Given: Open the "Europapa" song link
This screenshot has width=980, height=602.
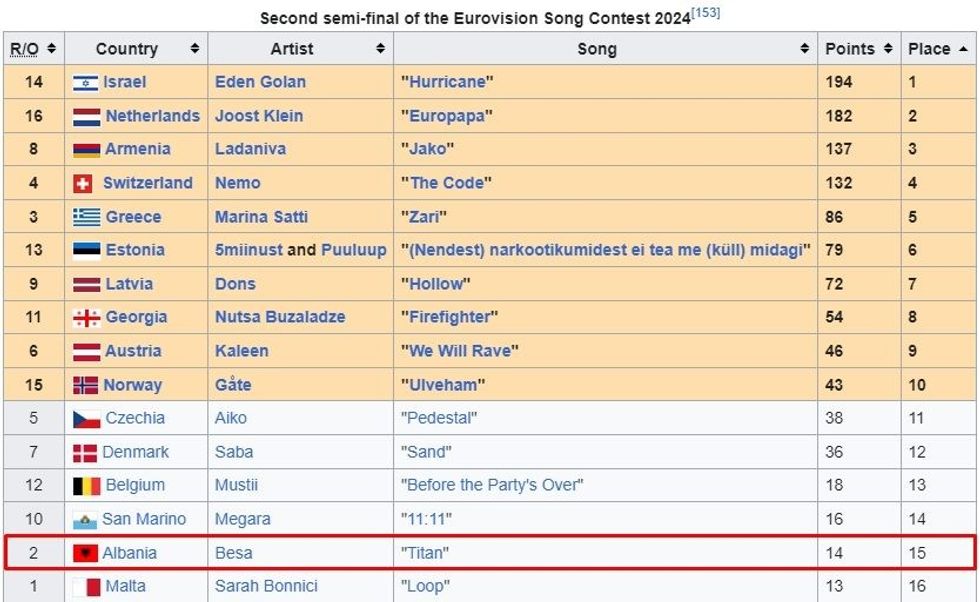Looking at the screenshot, I should pyautogui.click(x=447, y=116).
